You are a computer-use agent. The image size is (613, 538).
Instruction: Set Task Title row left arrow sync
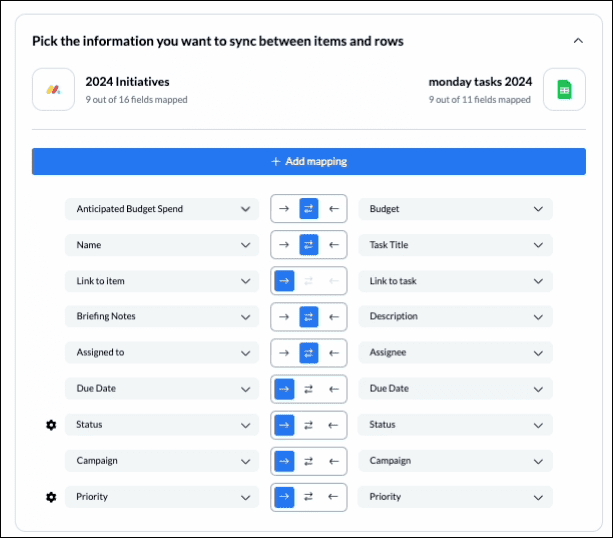tap(333, 245)
